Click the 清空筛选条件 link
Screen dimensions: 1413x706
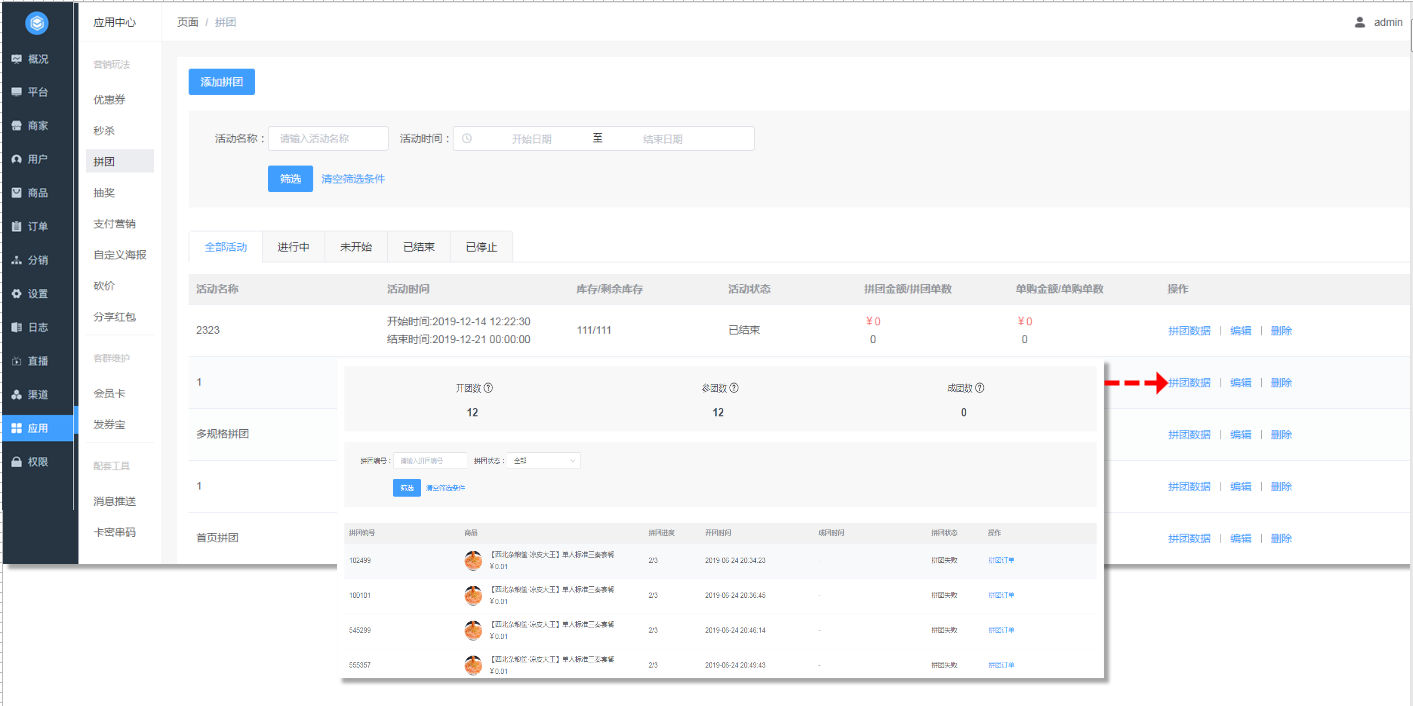(353, 179)
